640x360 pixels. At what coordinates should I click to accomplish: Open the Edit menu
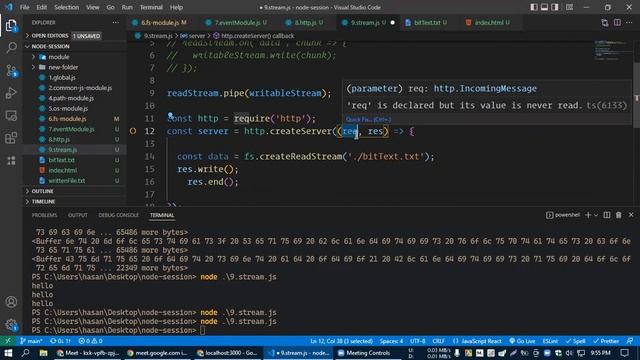(x=41, y=7)
